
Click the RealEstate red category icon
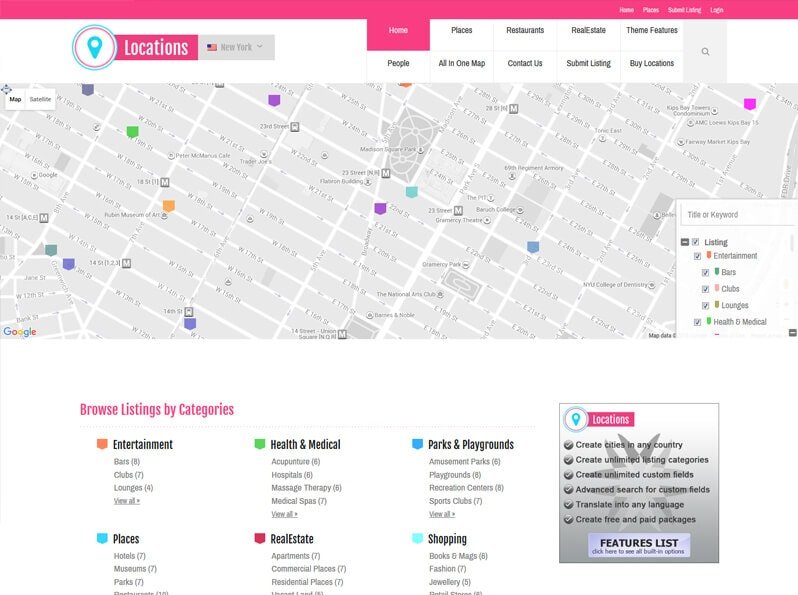click(260, 538)
